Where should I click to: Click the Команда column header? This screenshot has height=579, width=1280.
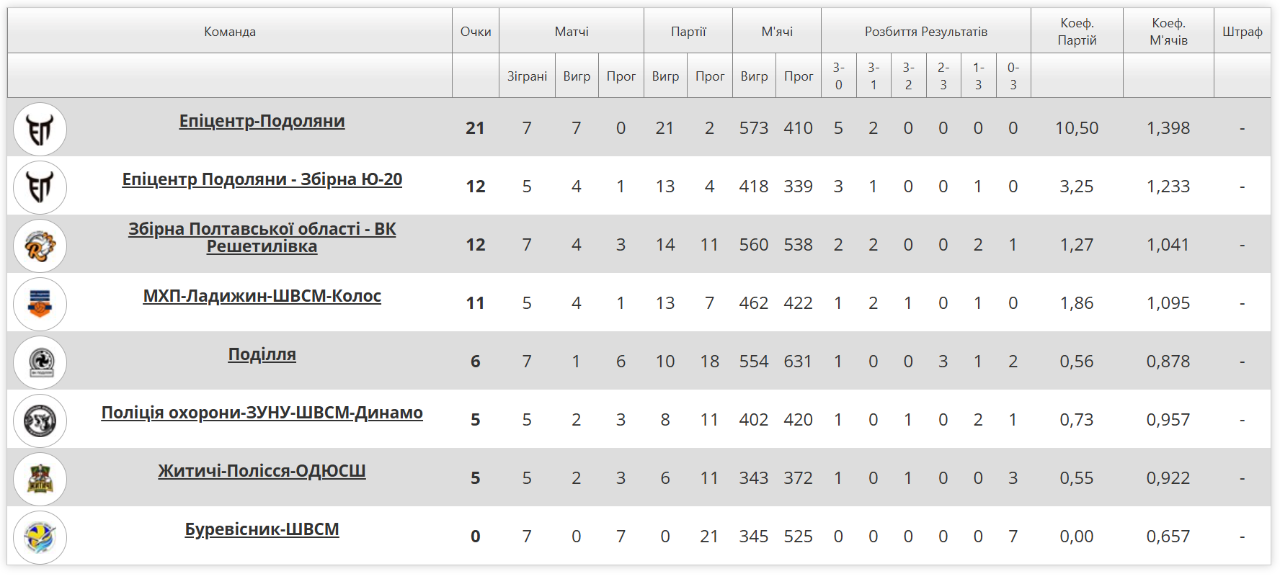tap(230, 31)
